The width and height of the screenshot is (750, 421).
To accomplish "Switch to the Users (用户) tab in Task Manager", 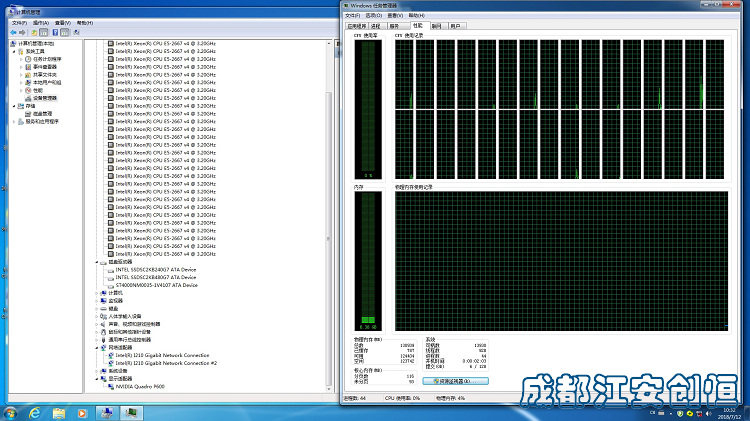I will pos(455,26).
